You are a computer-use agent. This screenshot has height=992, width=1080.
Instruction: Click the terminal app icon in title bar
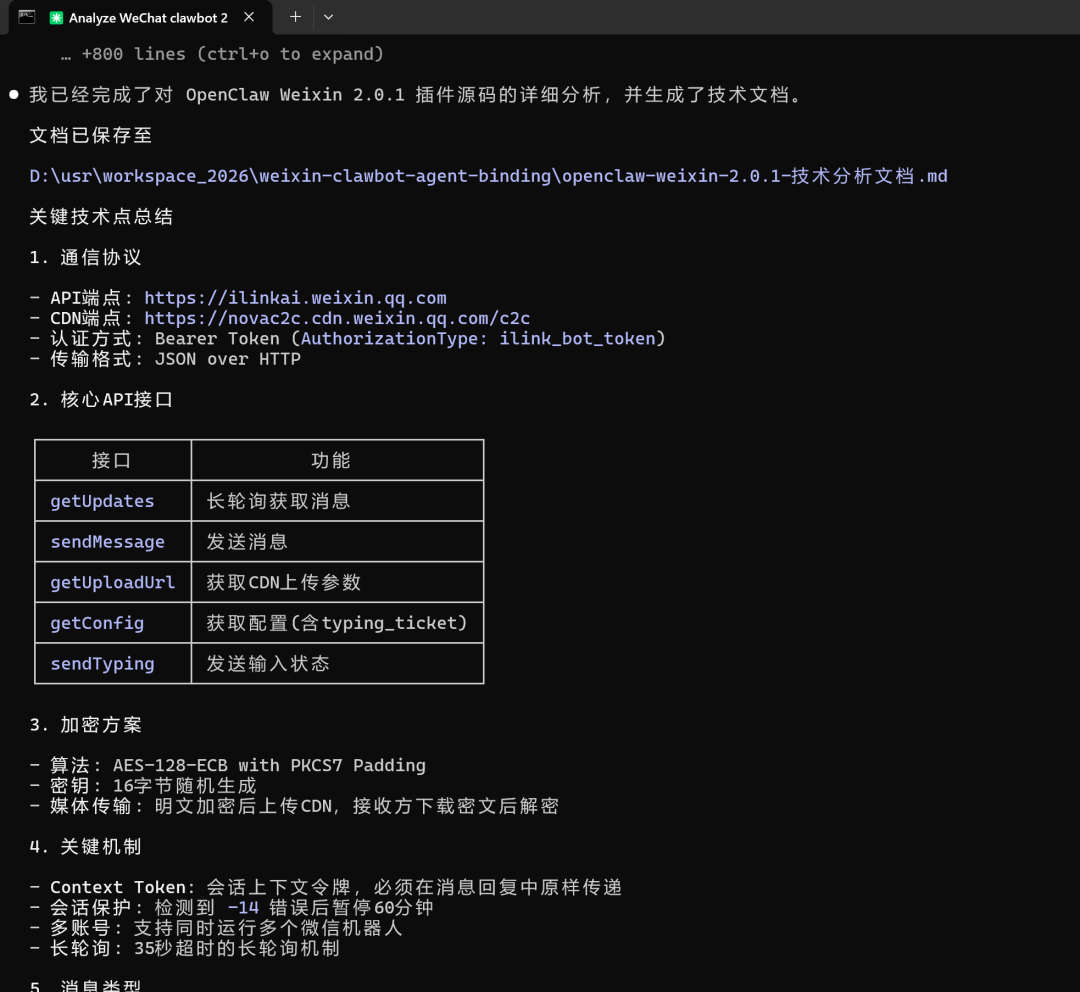pos(27,17)
